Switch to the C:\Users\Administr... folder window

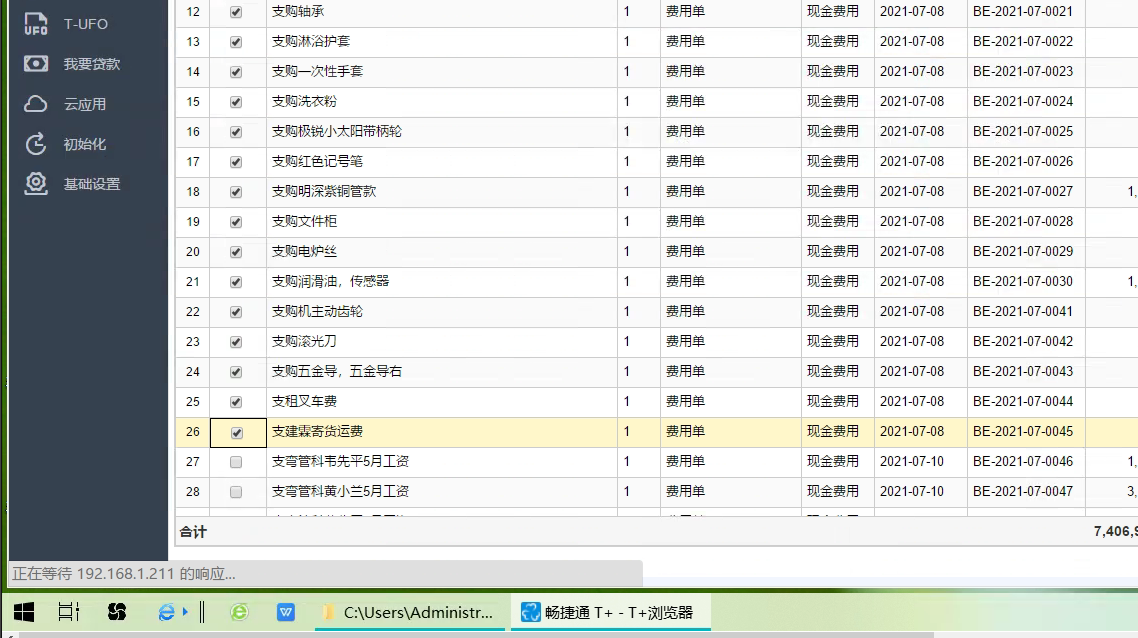[x=411, y=613]
